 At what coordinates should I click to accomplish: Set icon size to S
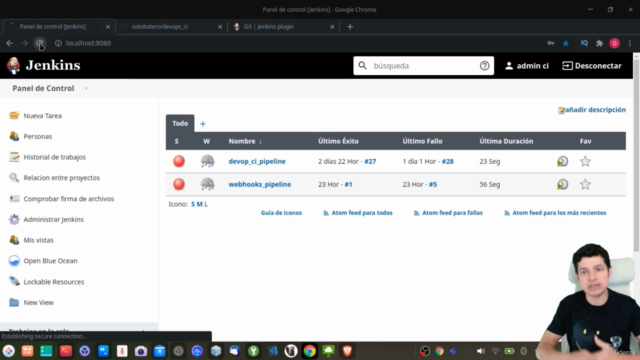coord(193,204)
